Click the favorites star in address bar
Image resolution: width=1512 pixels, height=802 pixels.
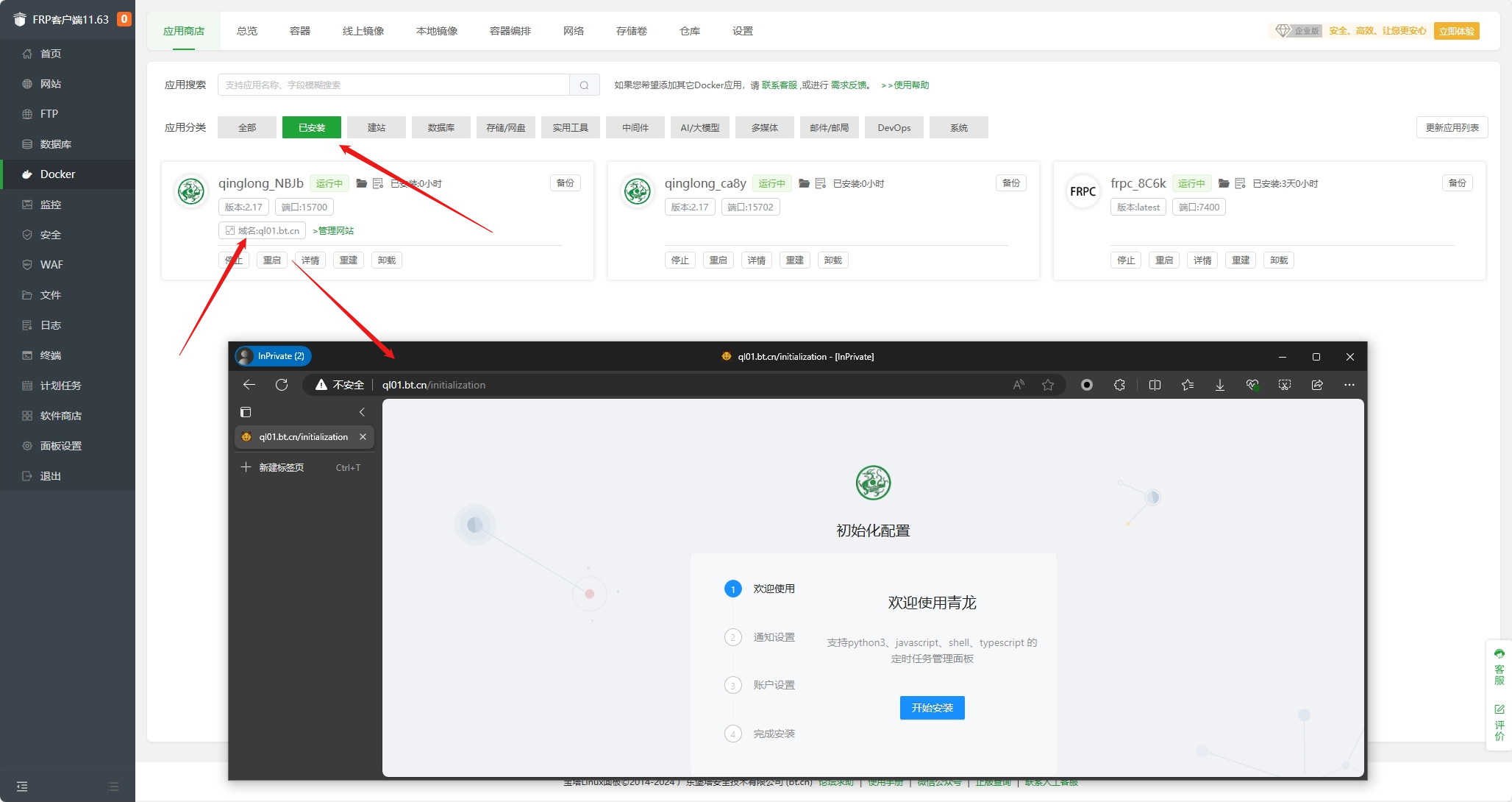click(x=1048, y=385)
